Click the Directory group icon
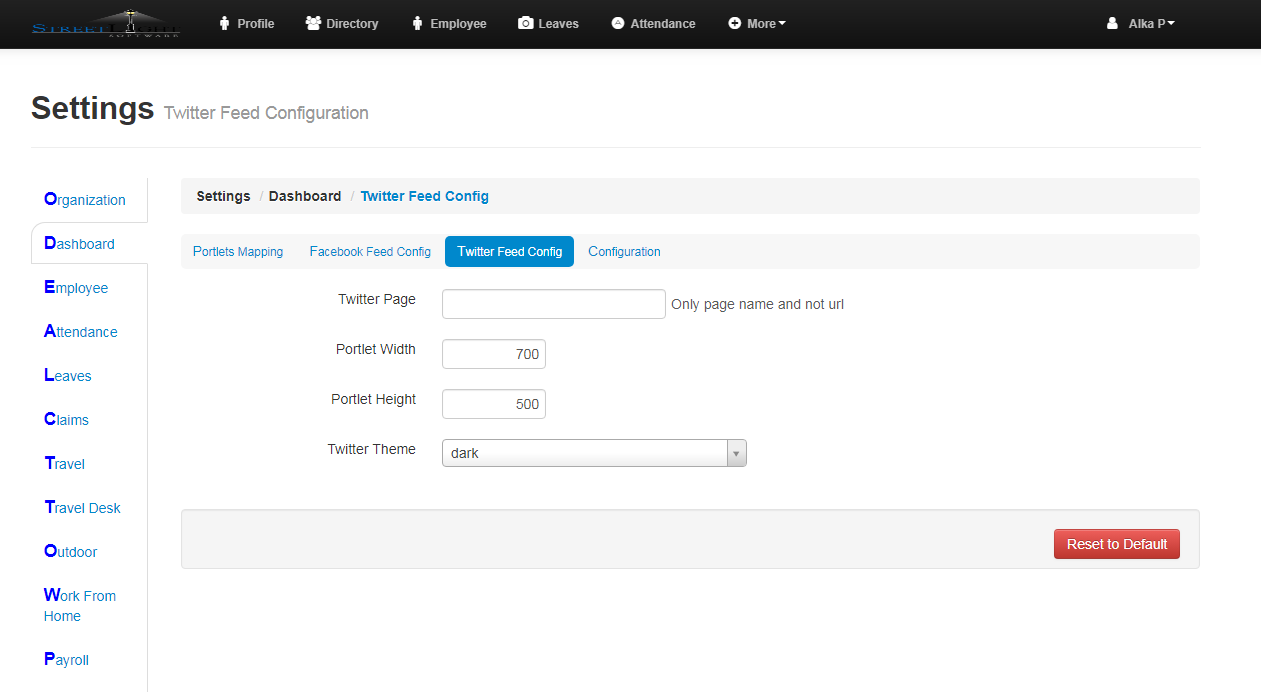The width and height of the screenshot is (1261, 692). tap(313, 23)
